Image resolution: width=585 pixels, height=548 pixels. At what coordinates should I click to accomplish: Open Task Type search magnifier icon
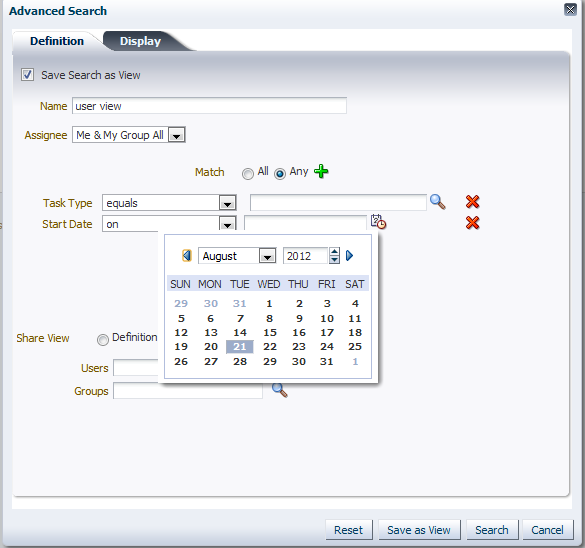pos(437,202)
